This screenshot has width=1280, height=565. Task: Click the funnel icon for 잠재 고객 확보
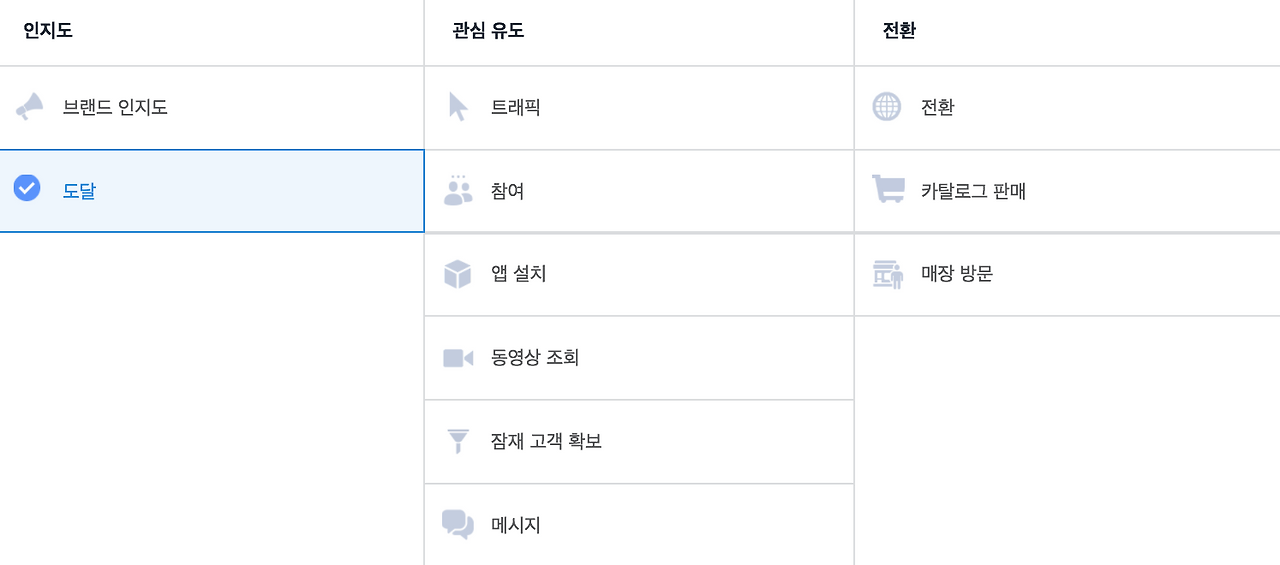(458, 441)
